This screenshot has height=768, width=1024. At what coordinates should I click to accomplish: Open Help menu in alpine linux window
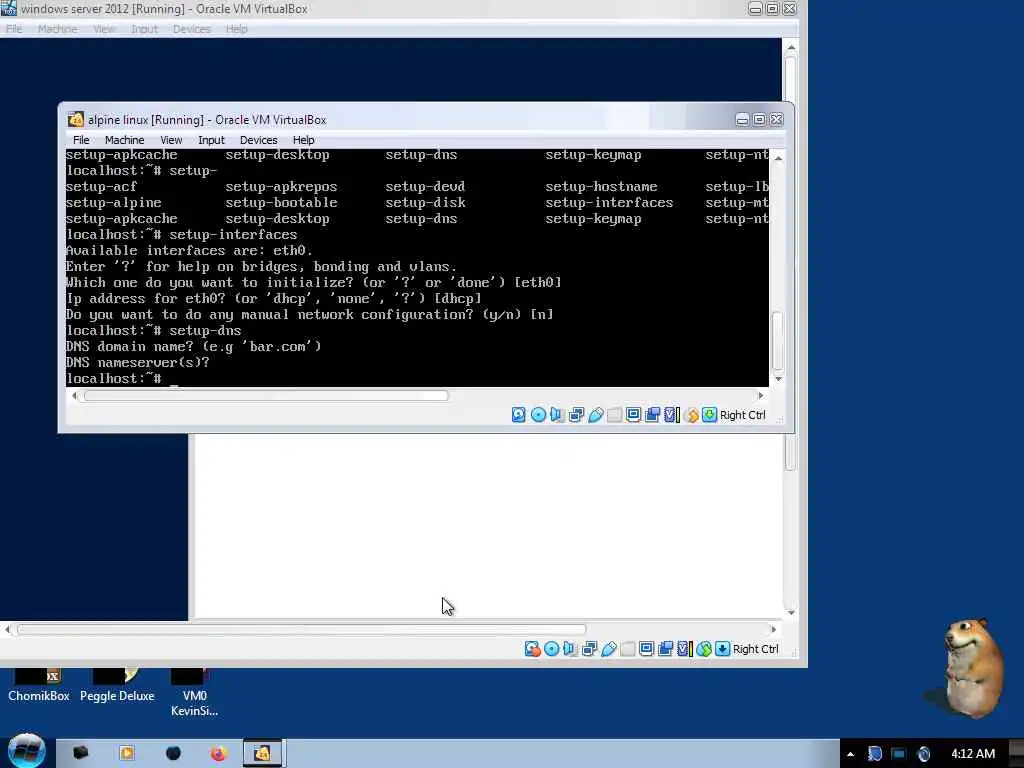click(x=303, y=140)
